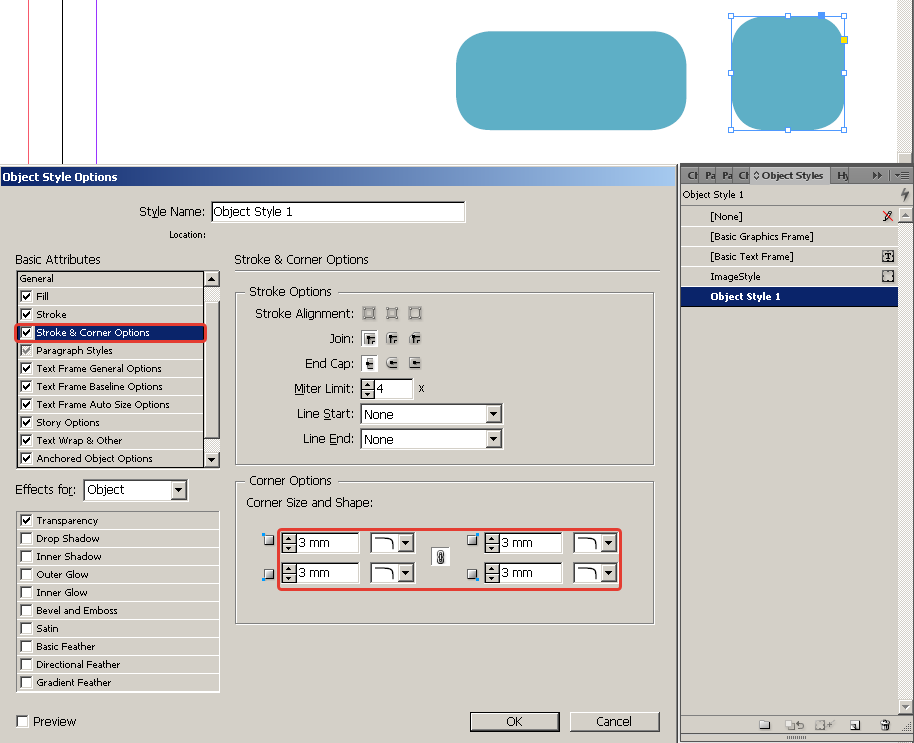Viewport: 914px width, 743px height.
Task: Uncheck the Fill attribute checkbox
Action: (26, 296)
